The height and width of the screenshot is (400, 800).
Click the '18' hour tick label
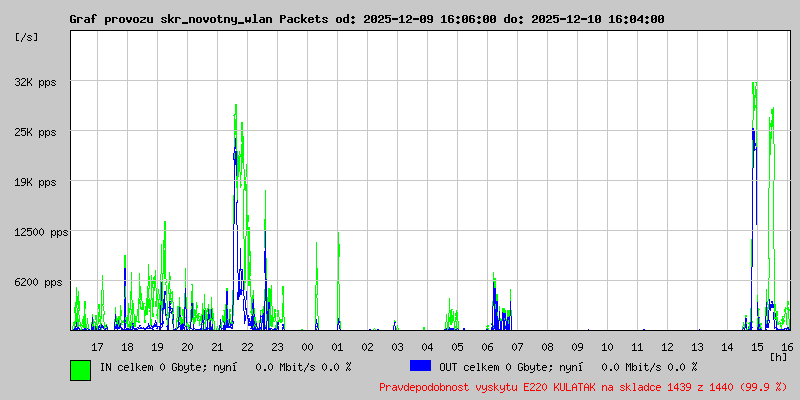[x=127, y=347]
